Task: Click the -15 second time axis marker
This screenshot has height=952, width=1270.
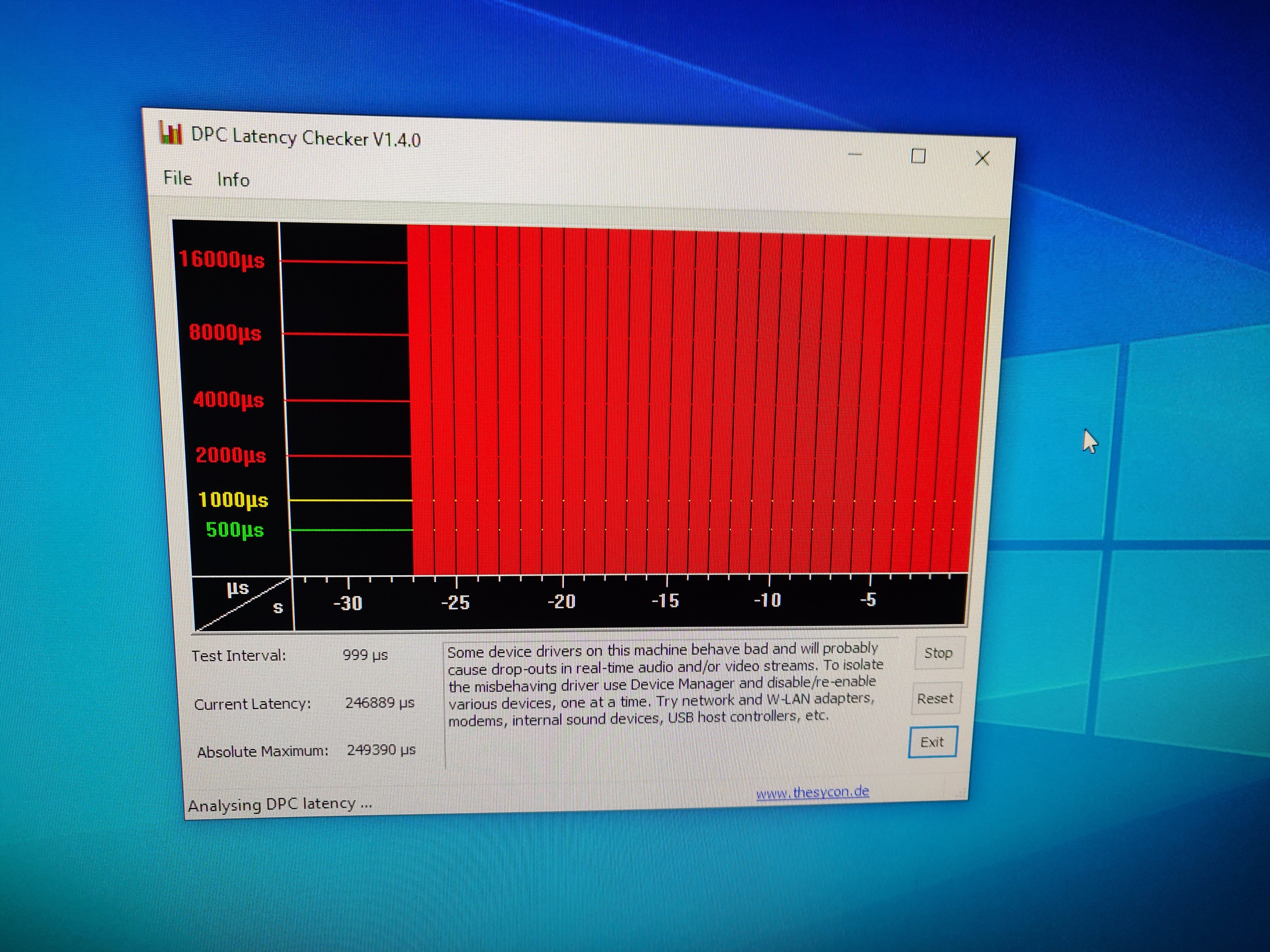Action: (x=665, y=601)
